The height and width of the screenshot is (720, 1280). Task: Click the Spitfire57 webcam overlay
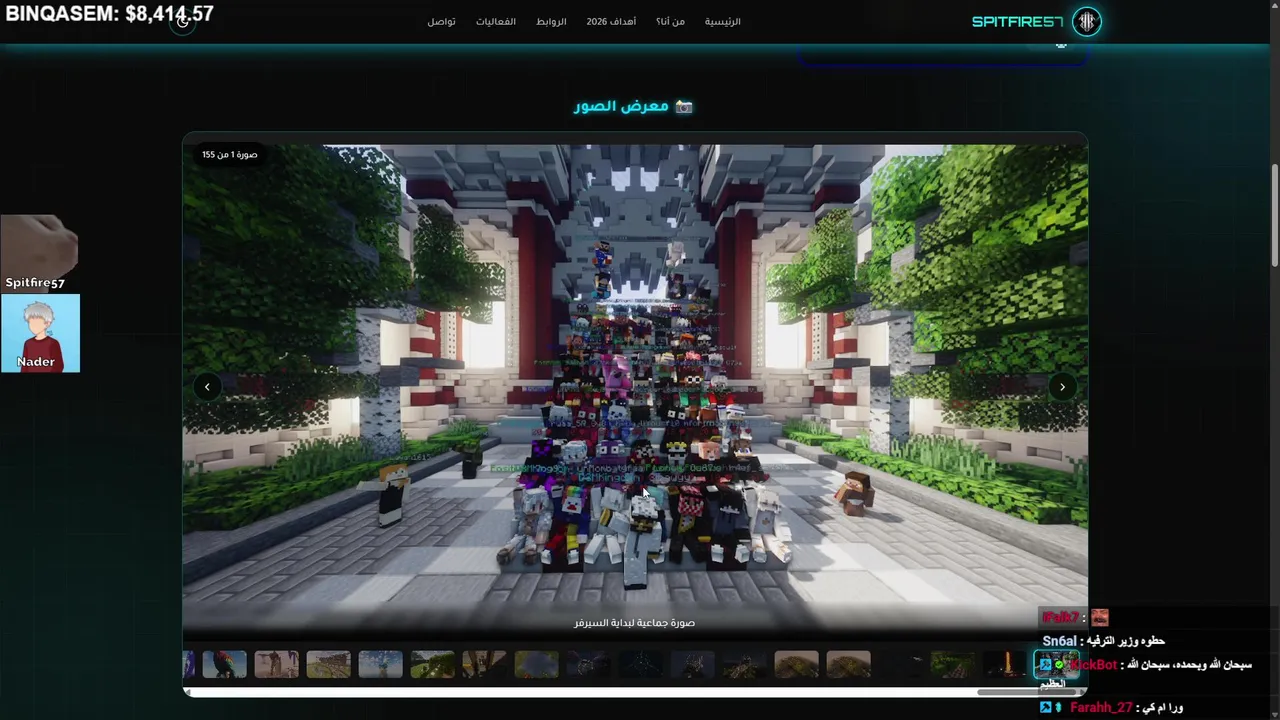pos(40,253)
